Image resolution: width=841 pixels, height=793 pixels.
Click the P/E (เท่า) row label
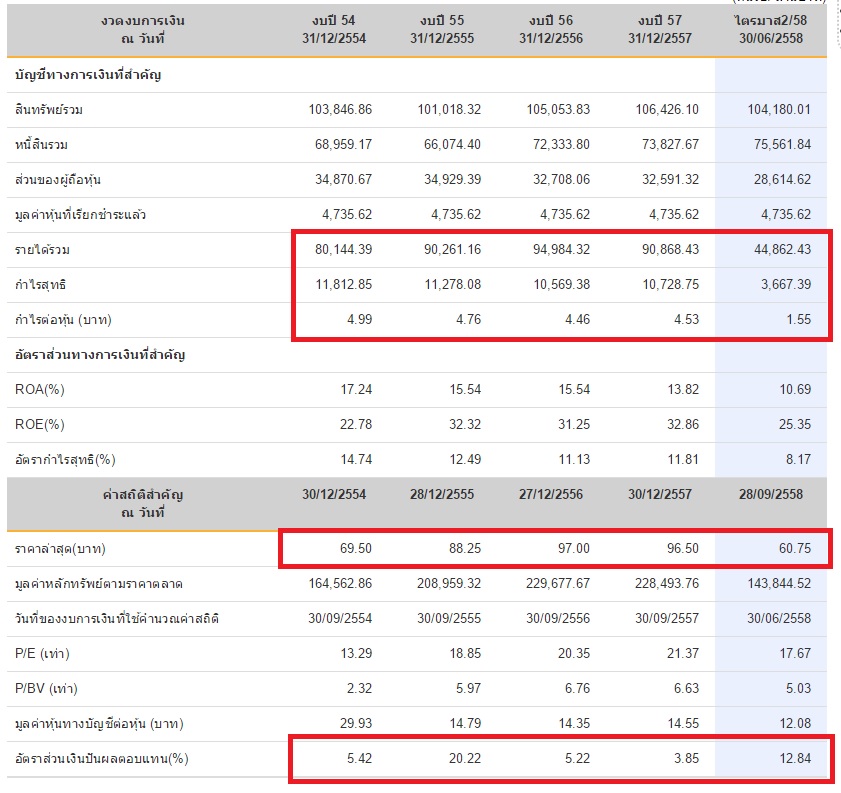[x=42, y=654]
